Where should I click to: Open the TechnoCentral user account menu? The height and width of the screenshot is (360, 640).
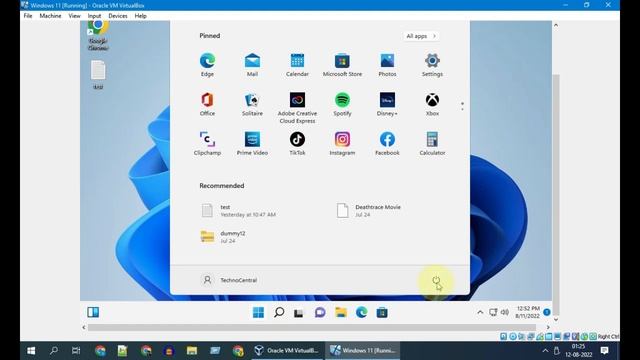coord(229,280)
